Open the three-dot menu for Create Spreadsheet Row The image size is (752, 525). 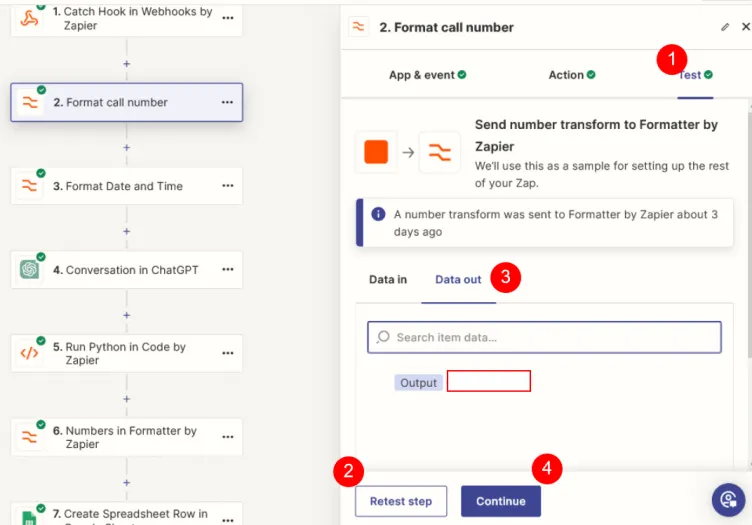(228, 520)
